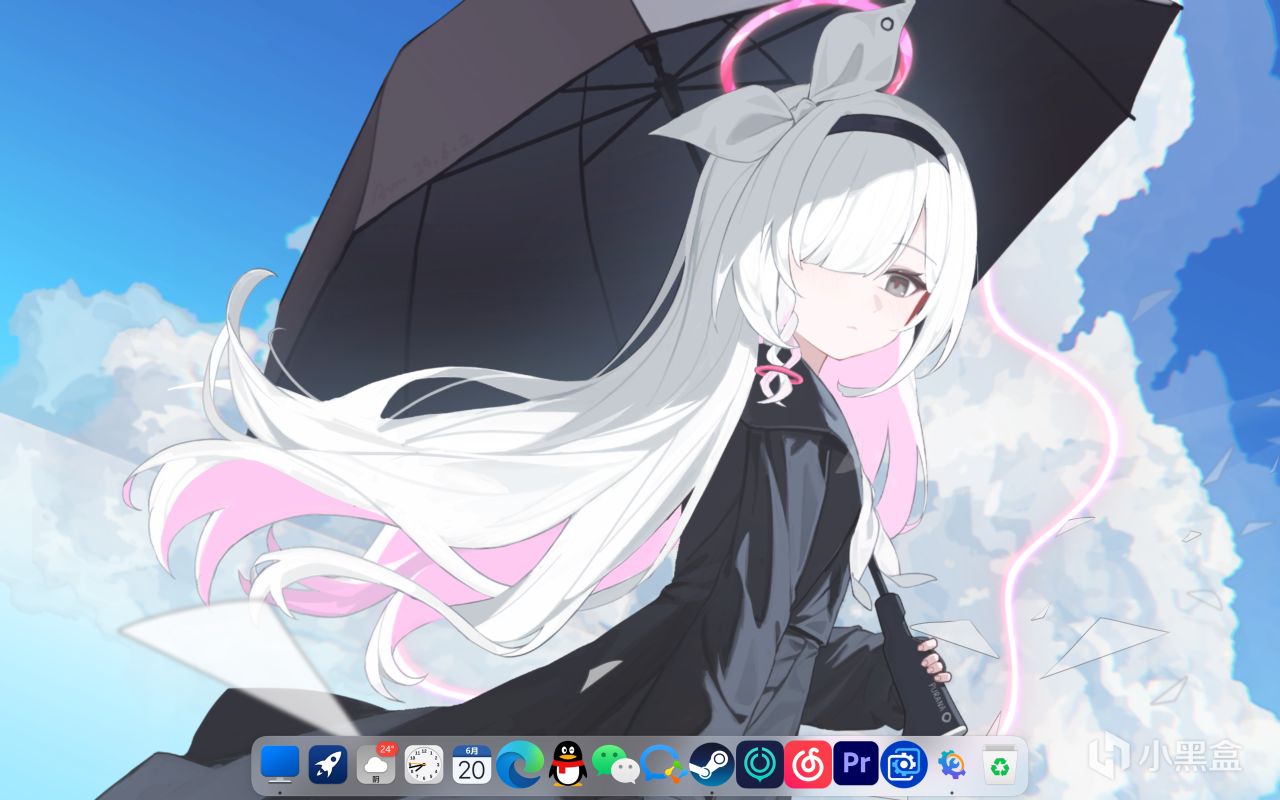1280x800 pixels.
Task: Open the blue chat bubble WeCom icon
Action: [663, 764]
